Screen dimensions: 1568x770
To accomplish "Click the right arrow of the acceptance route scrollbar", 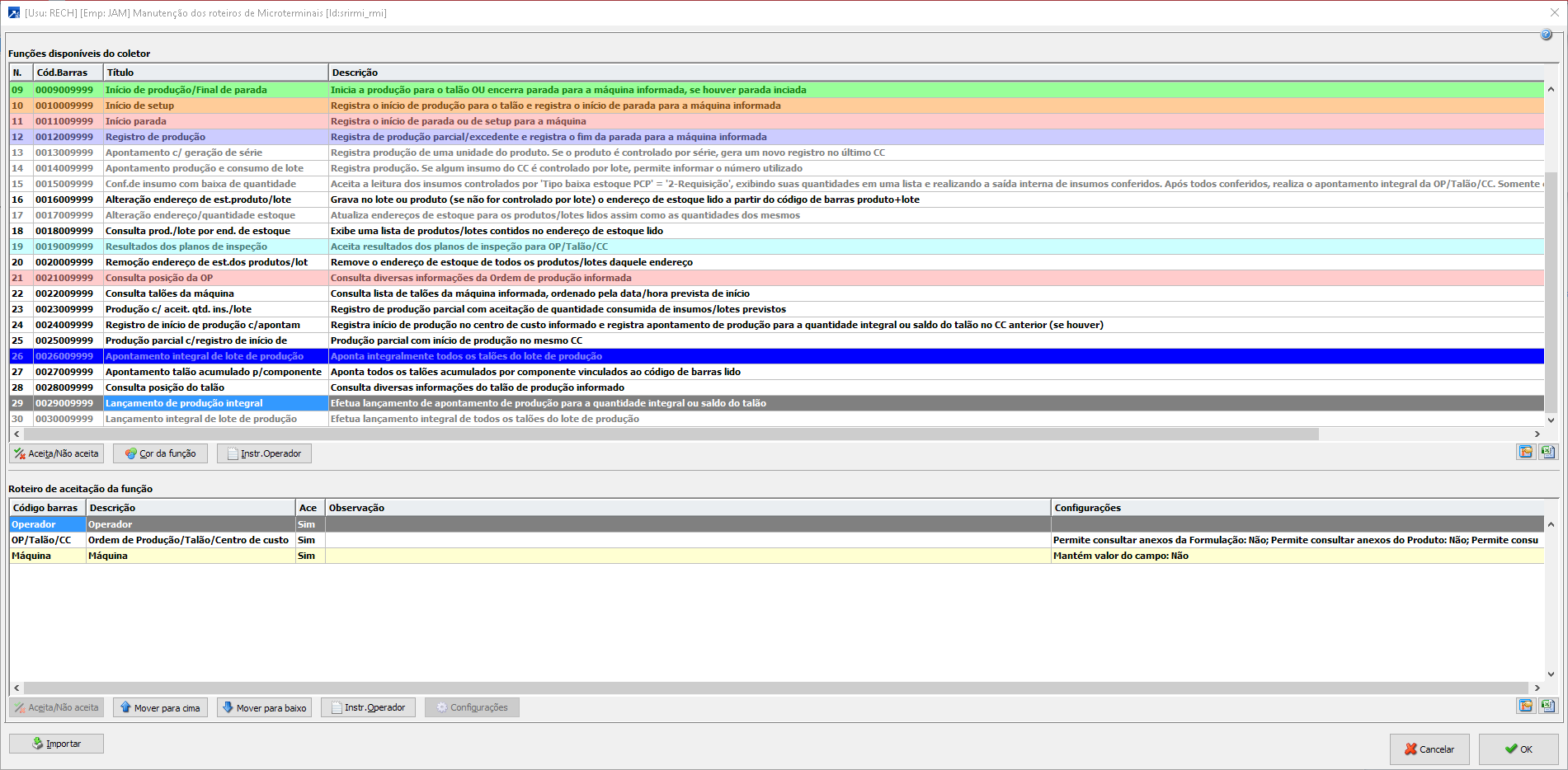I will click(x=1537, y=688).
